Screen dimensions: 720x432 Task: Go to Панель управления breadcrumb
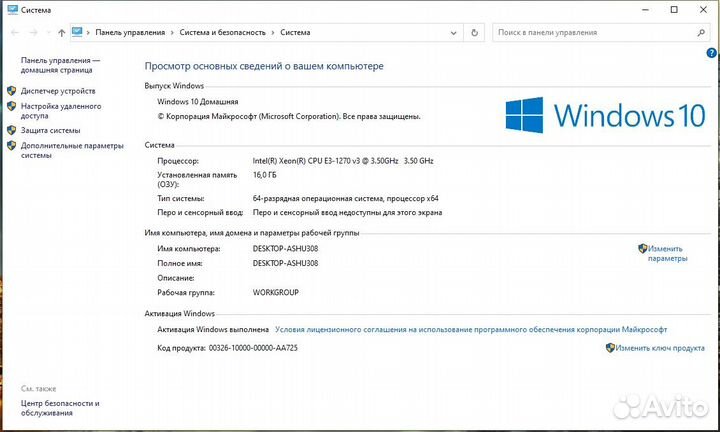(x=130, y=33)
